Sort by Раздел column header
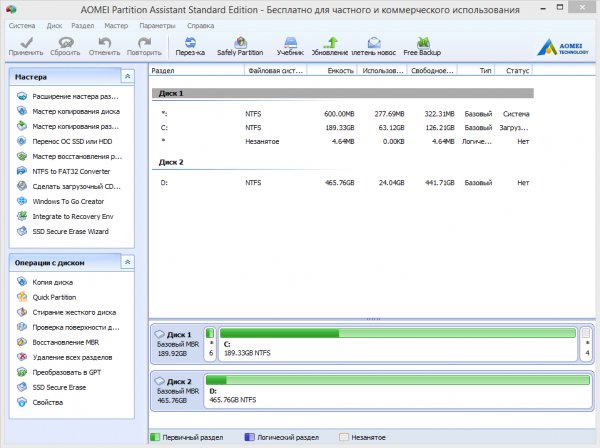The image size is (600, 448). click(x=197, y=70)
